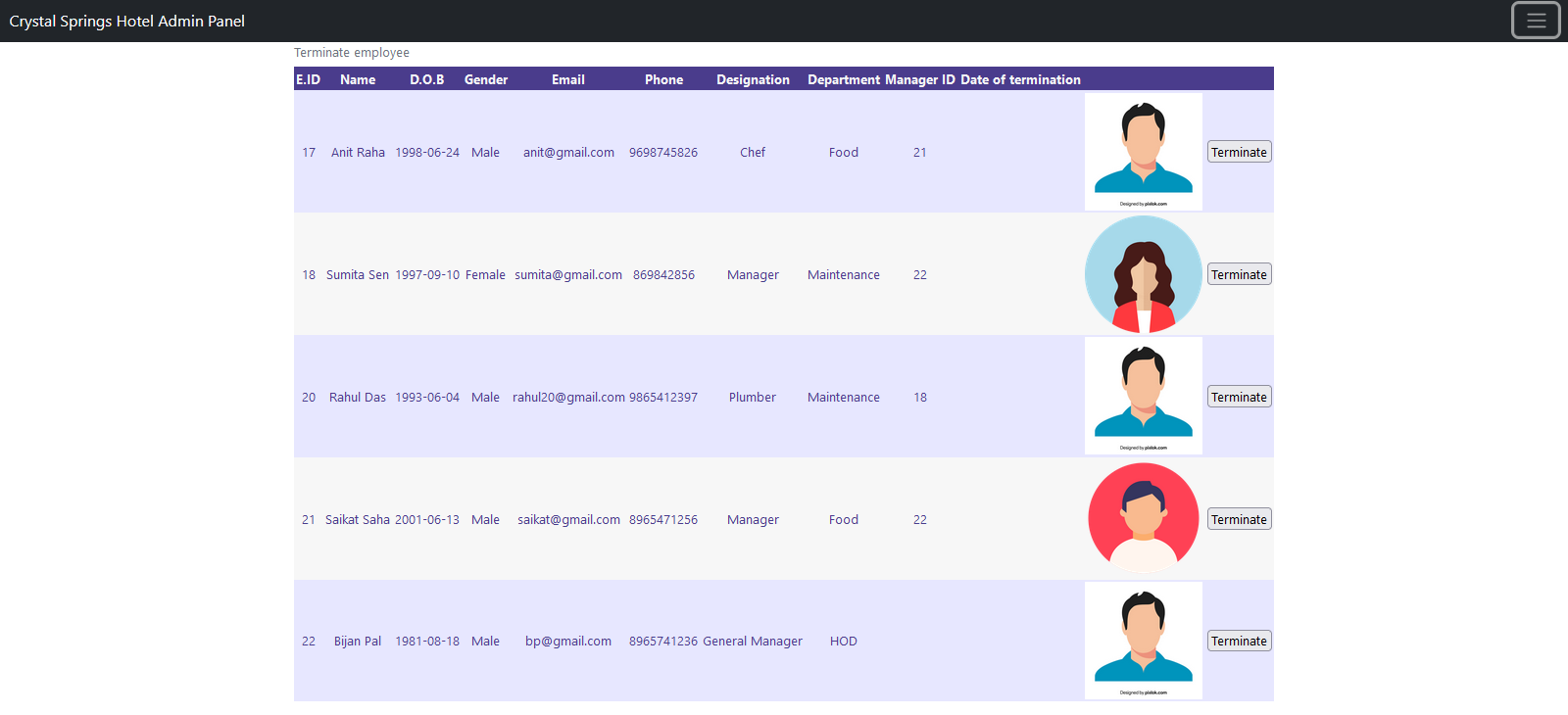Click the E.ID column header

point(308,79)
